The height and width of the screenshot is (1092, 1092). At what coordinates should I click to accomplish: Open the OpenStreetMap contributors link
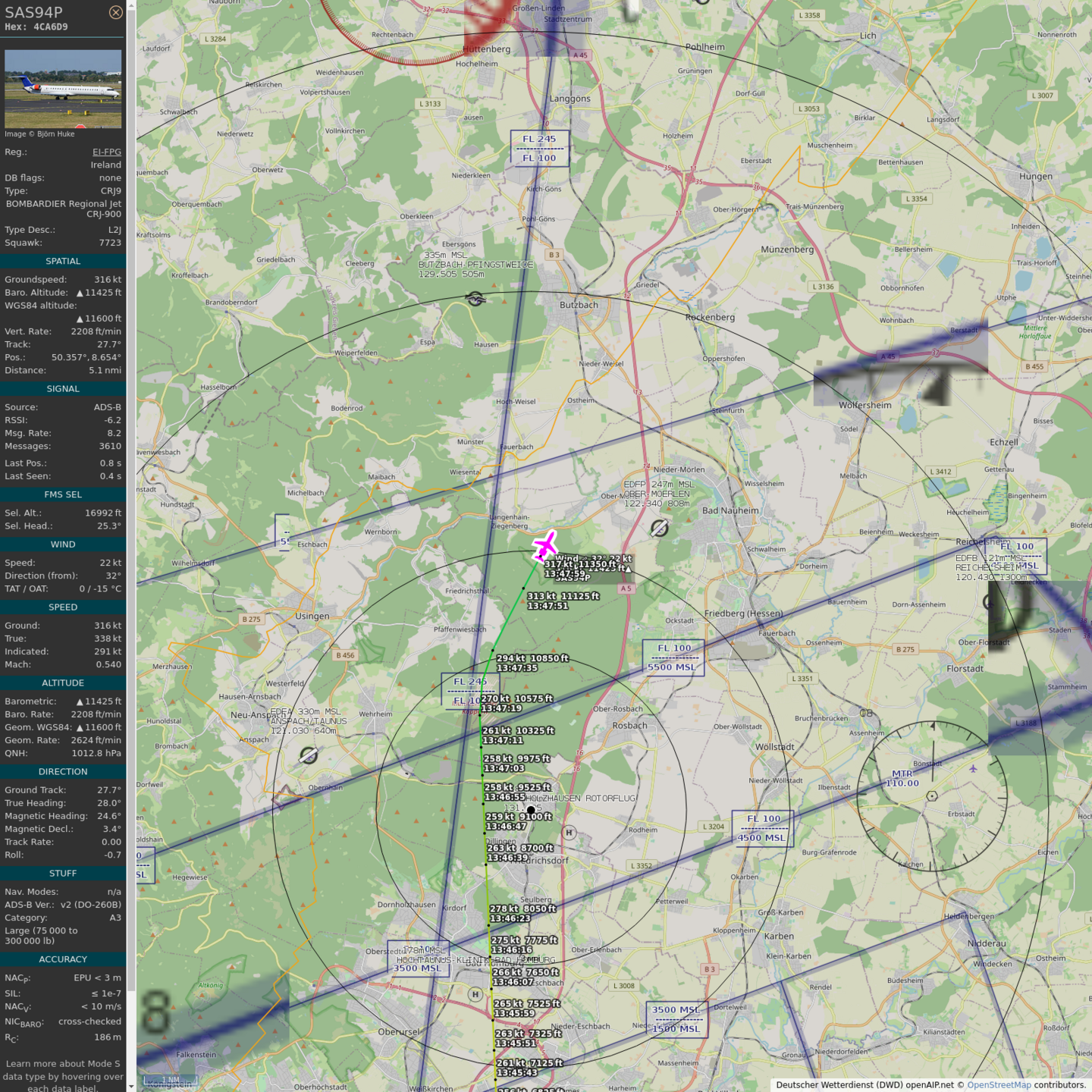tap(998, 1085)
